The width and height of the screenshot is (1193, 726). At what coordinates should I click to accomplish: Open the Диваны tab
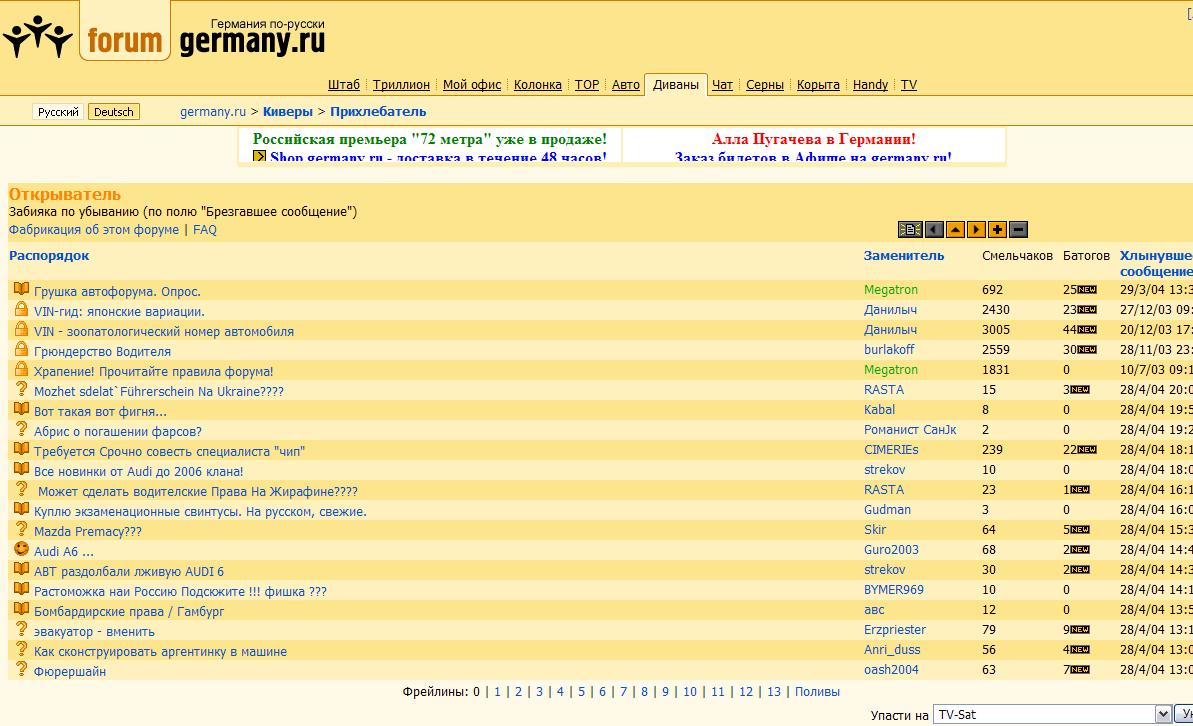675,85
